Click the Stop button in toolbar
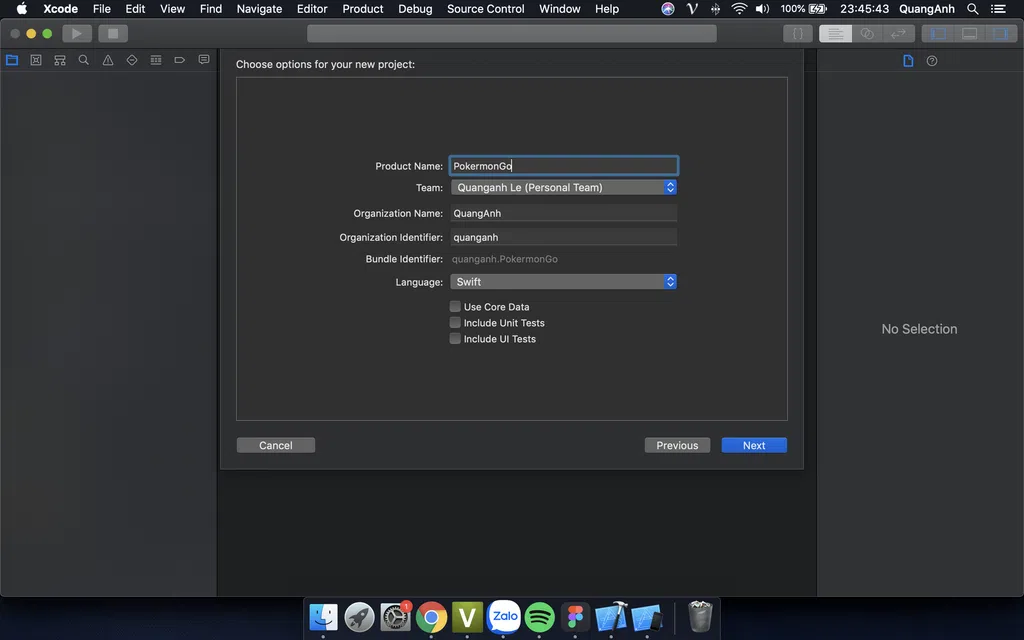The width and height of the screenshot is (1024, 640). (113, 33)
